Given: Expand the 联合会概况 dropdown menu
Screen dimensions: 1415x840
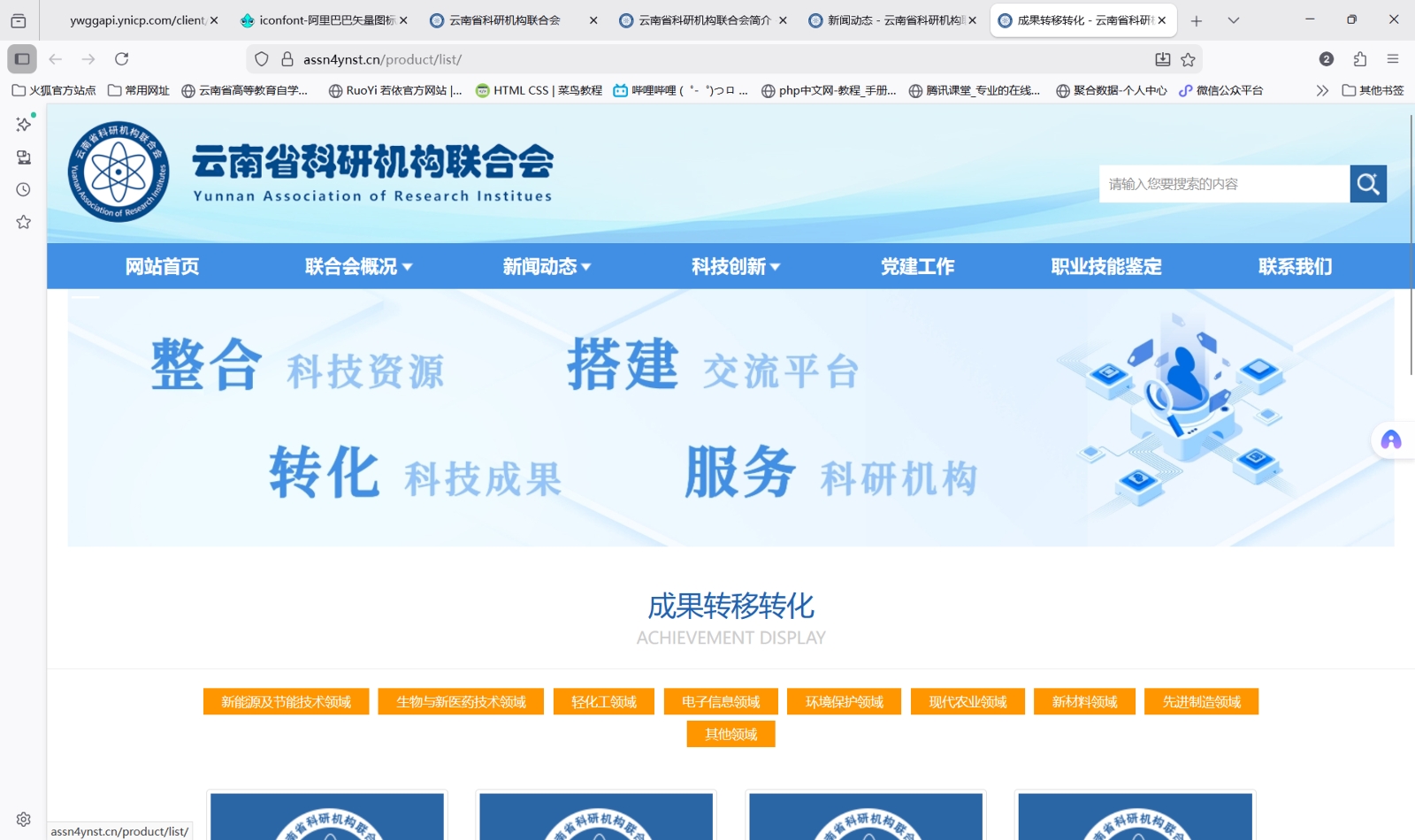Looking at the screenshot, I should 356,266.
